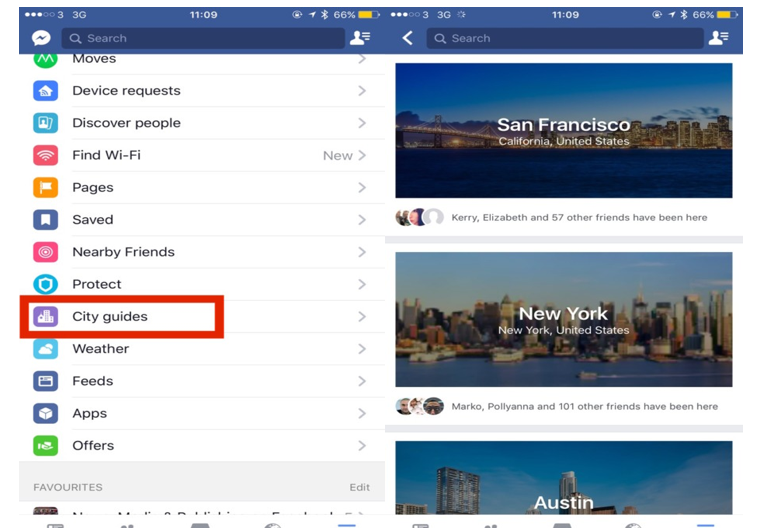
Task: Tap the pink Nearby Friends icon
Action: (x=45, y=252)
